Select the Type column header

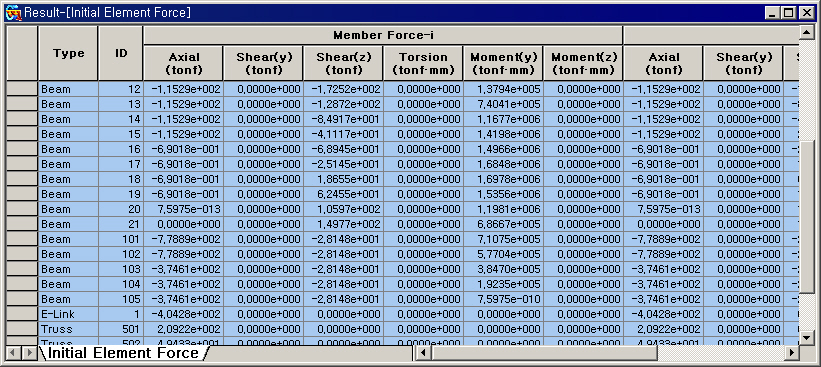(68, 53)
